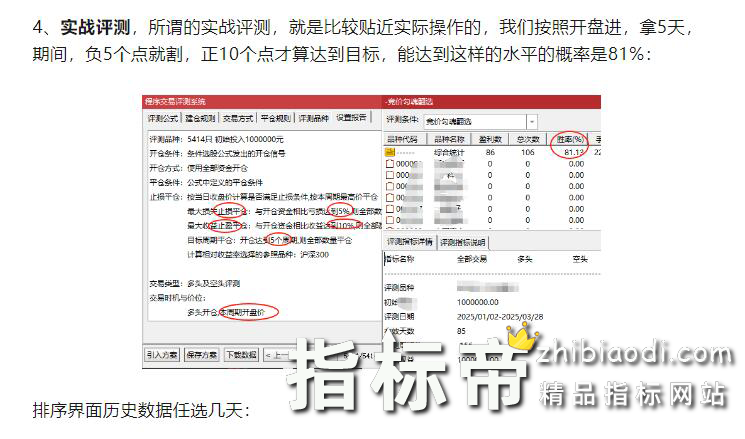Click the 下载数据 button
Image resolution: width=745 pixels, height=439 pixels.
(241, 354)
